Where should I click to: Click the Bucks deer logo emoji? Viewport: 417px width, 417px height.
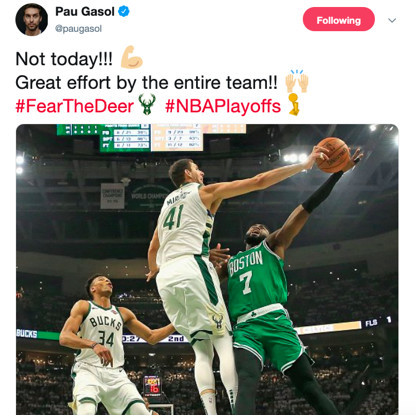[x=147, y=104]
